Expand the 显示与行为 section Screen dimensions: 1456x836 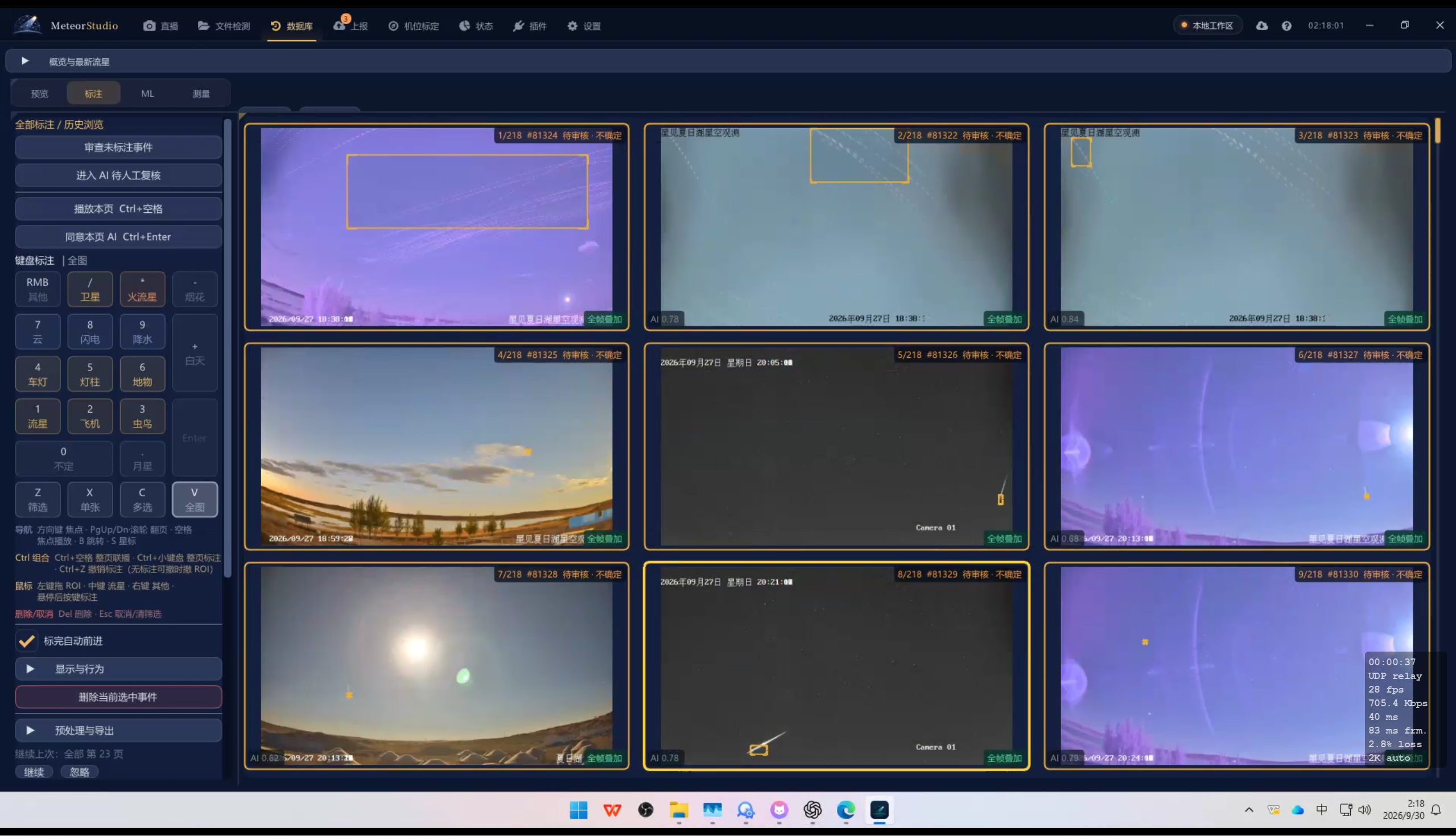pos(118,669)
